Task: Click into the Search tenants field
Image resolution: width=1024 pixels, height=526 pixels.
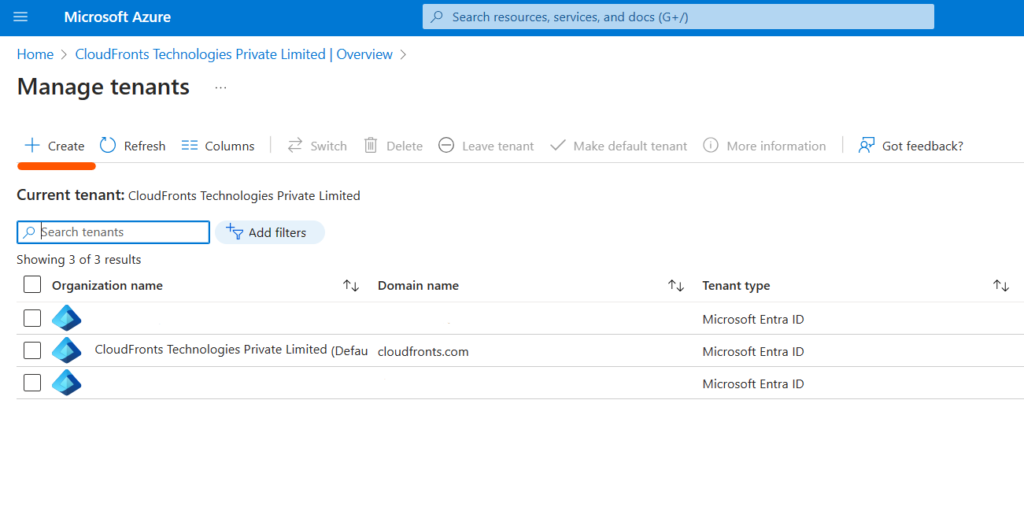Action: (113, 232)
